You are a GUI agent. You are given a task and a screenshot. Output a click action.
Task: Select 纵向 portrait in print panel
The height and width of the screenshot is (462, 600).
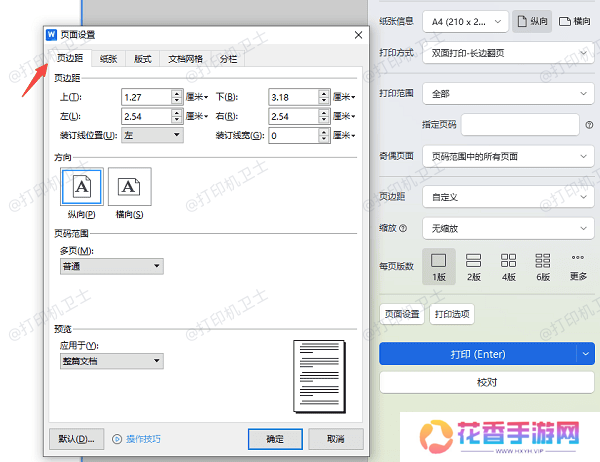[532, 21]
